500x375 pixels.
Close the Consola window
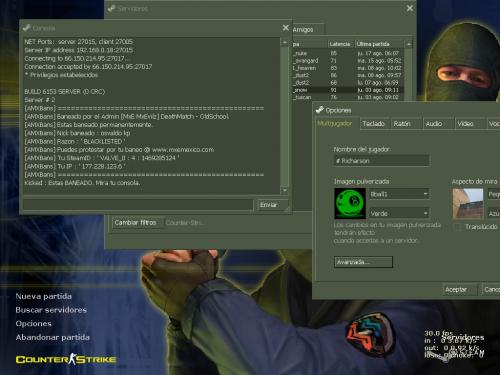(x=286, y=28)
